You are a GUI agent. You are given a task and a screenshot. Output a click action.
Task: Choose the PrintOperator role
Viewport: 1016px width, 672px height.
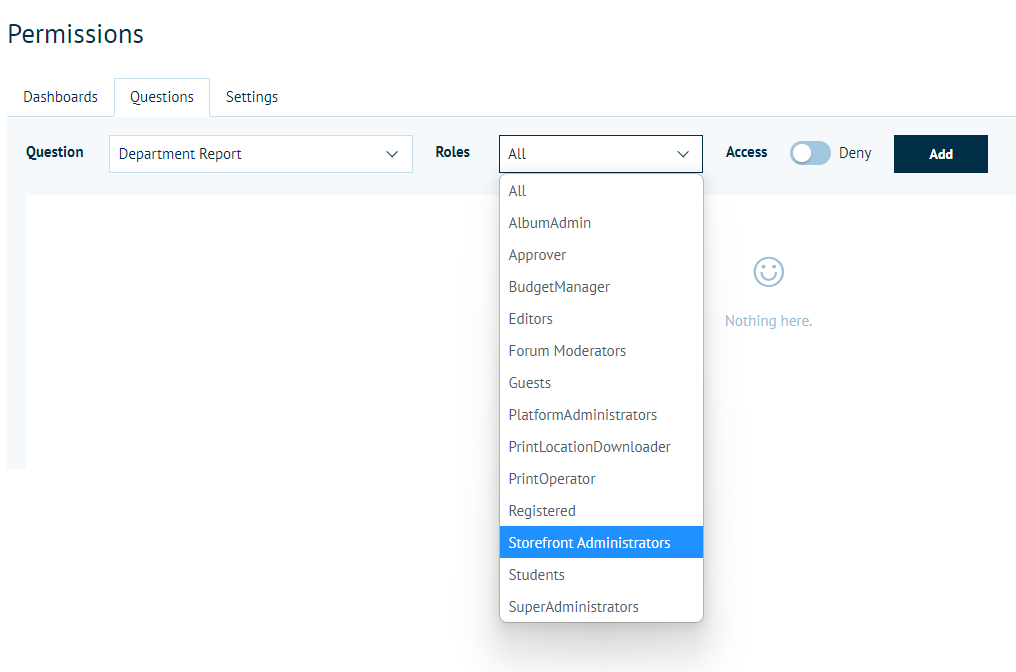tap(601, 479)
